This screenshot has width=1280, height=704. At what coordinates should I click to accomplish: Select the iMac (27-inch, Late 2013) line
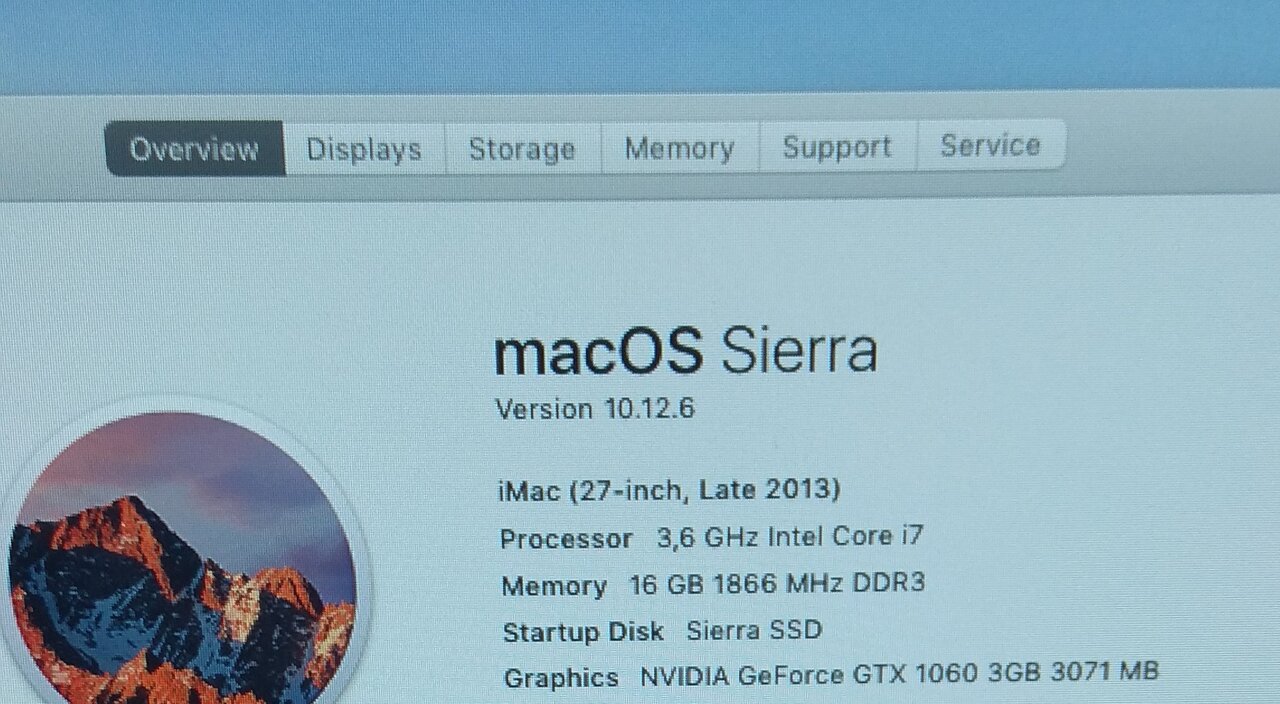(x=669, y=490)
